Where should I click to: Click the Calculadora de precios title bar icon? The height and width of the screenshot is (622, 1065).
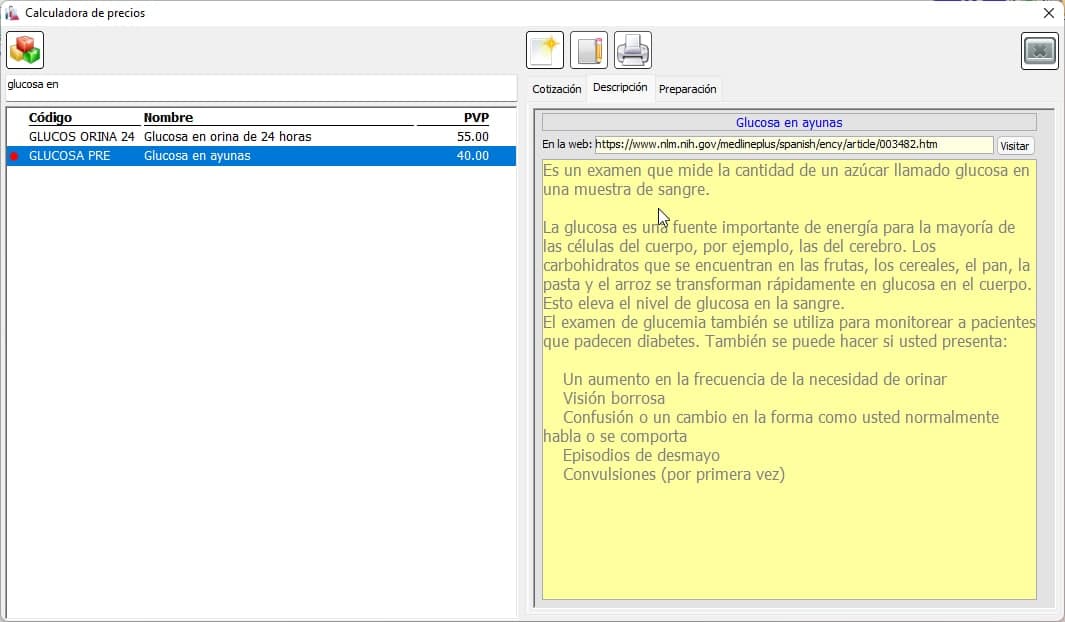(x=12, y=13)
